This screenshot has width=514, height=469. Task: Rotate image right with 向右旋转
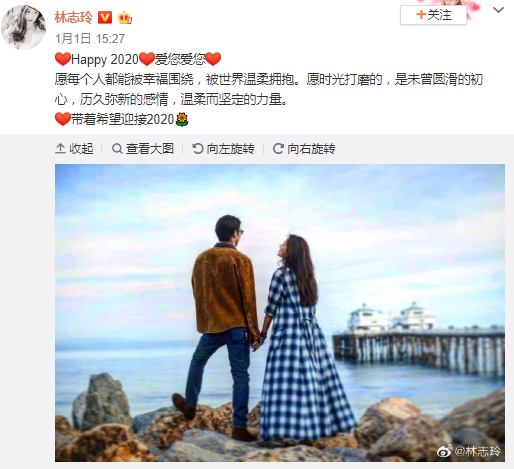[x=304, y=149]
